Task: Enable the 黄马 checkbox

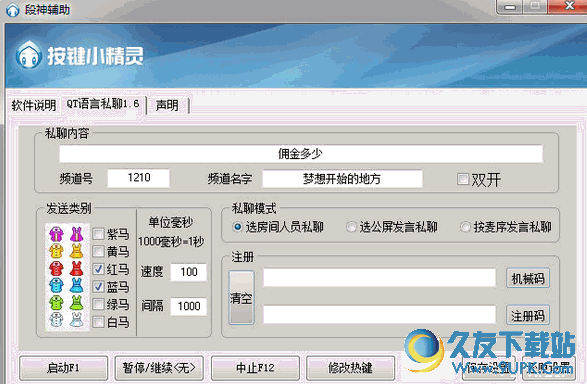Action: (x=98, y=251)
